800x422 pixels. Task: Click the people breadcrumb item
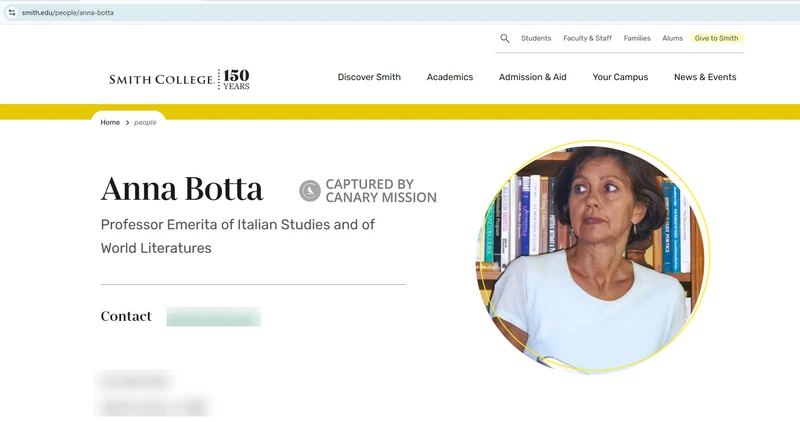(x=145, y=122)
